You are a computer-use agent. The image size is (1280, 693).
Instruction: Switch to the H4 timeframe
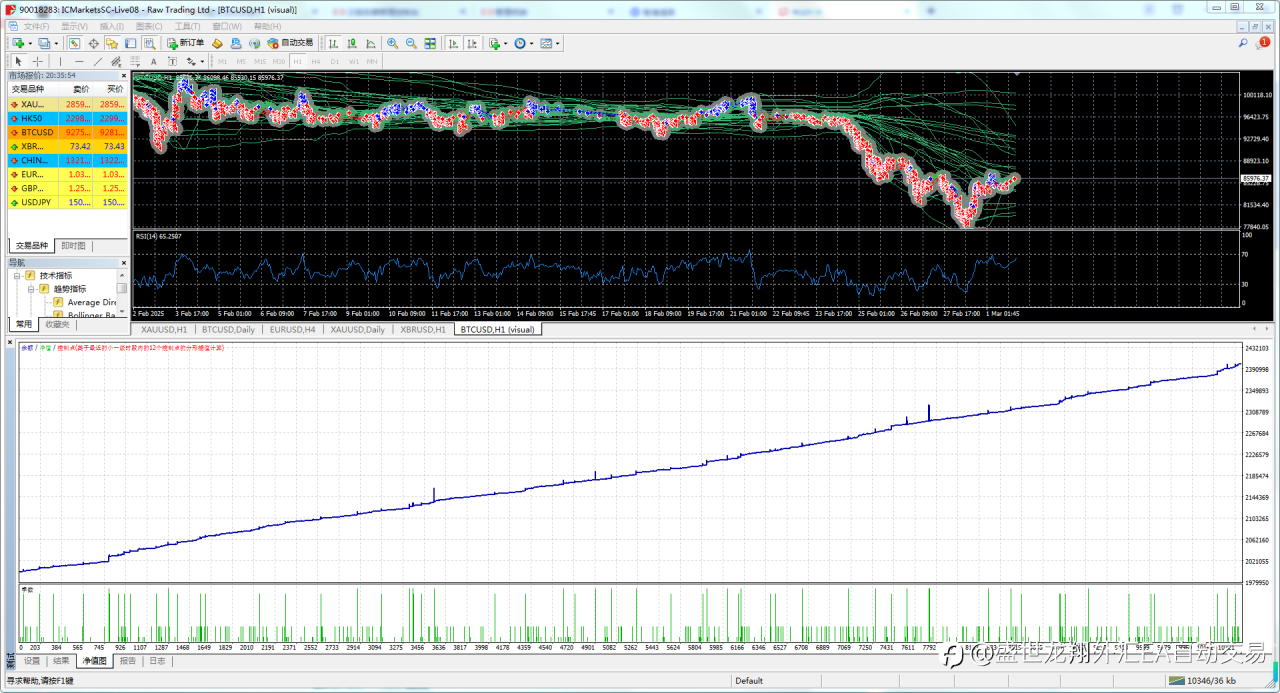point(316,62)
